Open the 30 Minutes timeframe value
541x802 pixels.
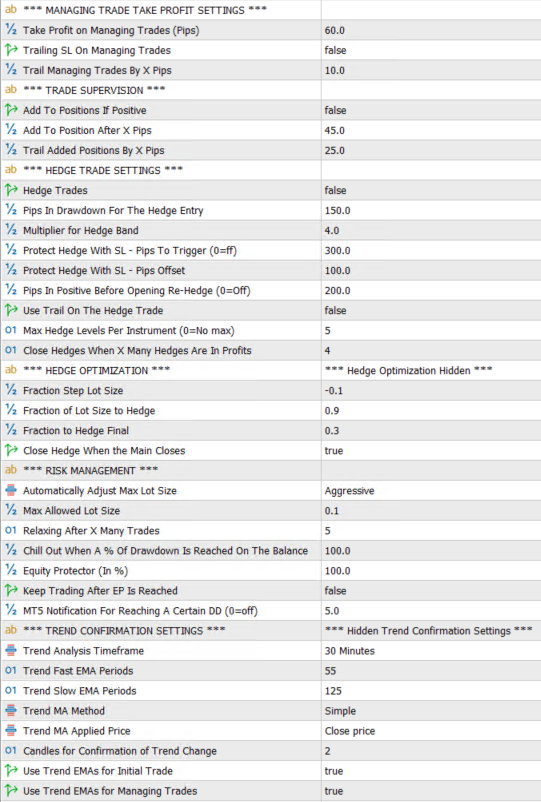click(350, 651)
